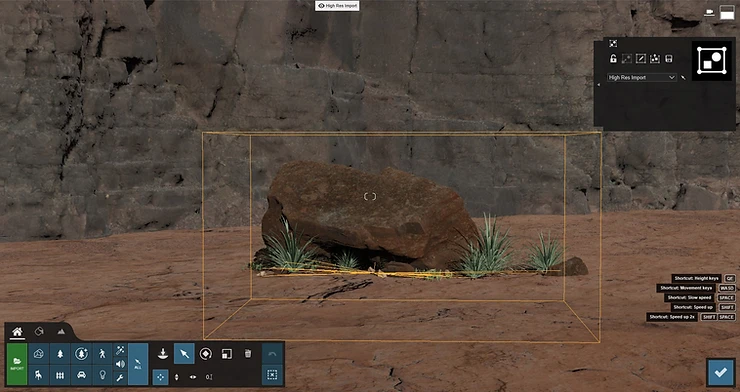Screen dimensions: 740x392
Task: Click the pencil icon beside layer dropdown
Action: [x=682, y=77]
